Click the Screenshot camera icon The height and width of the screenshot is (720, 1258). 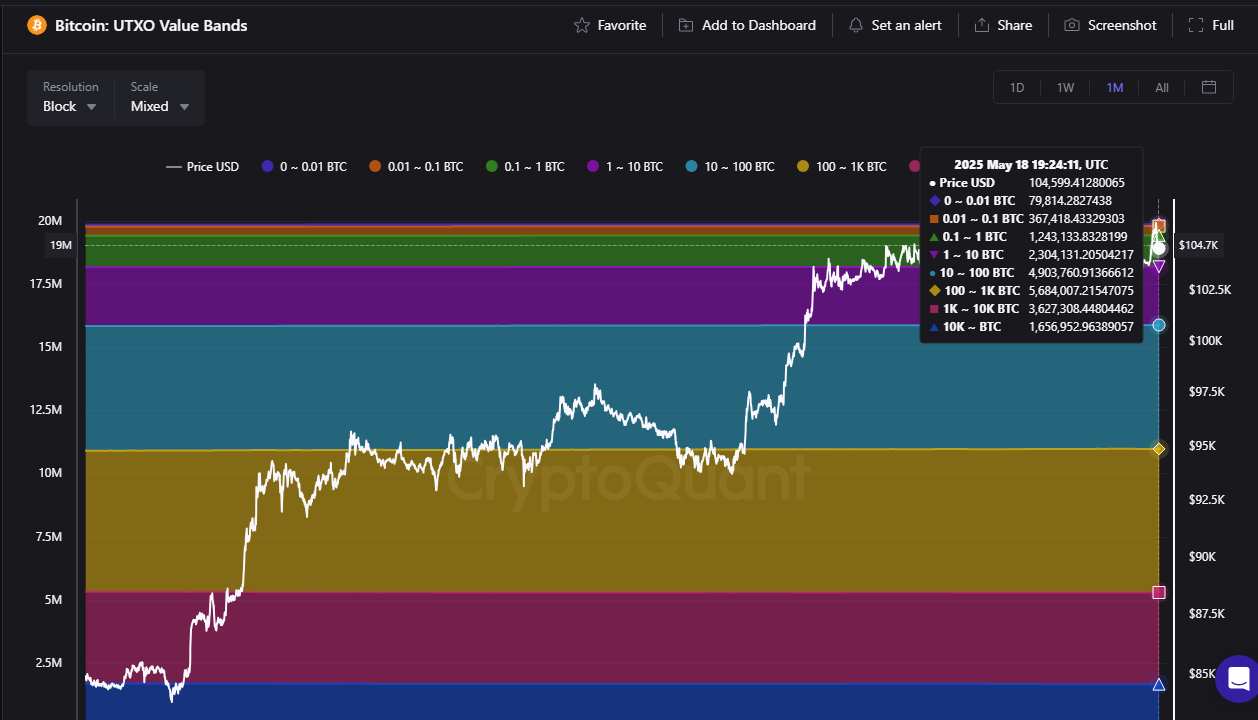[x=1073, y=24]
